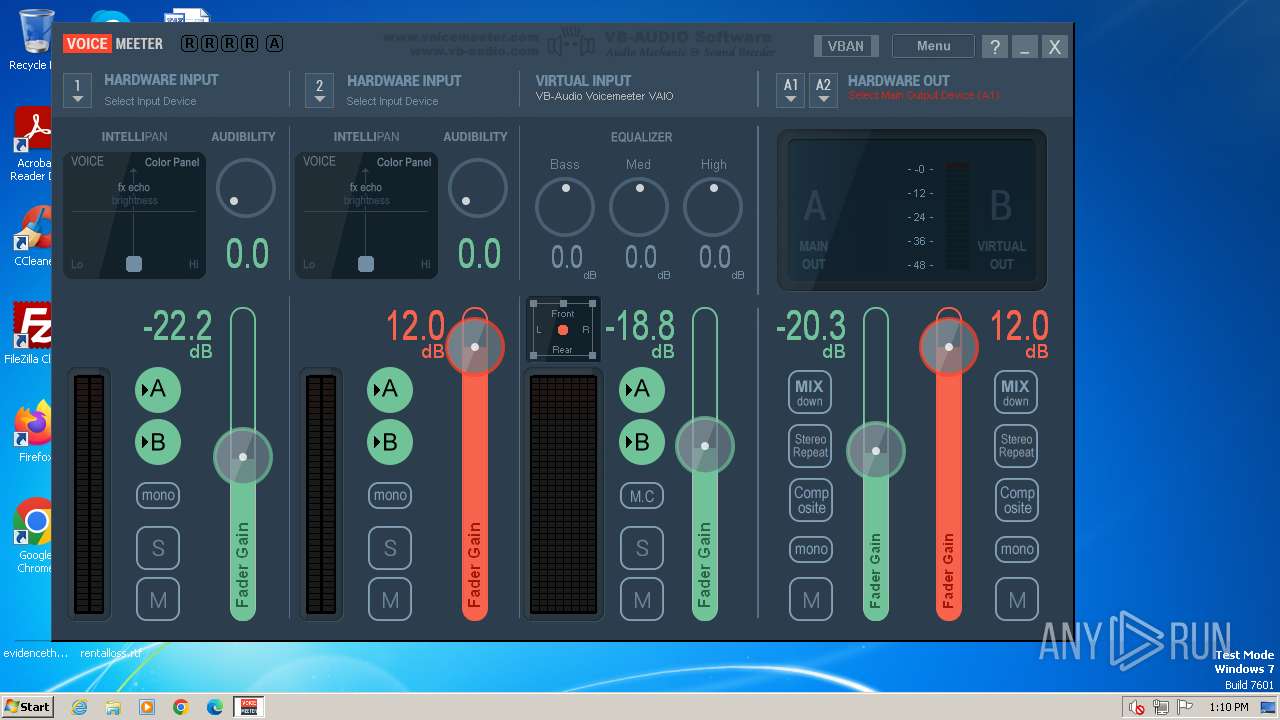Toggle bus B routing on Virtual Input

[642, 442]
